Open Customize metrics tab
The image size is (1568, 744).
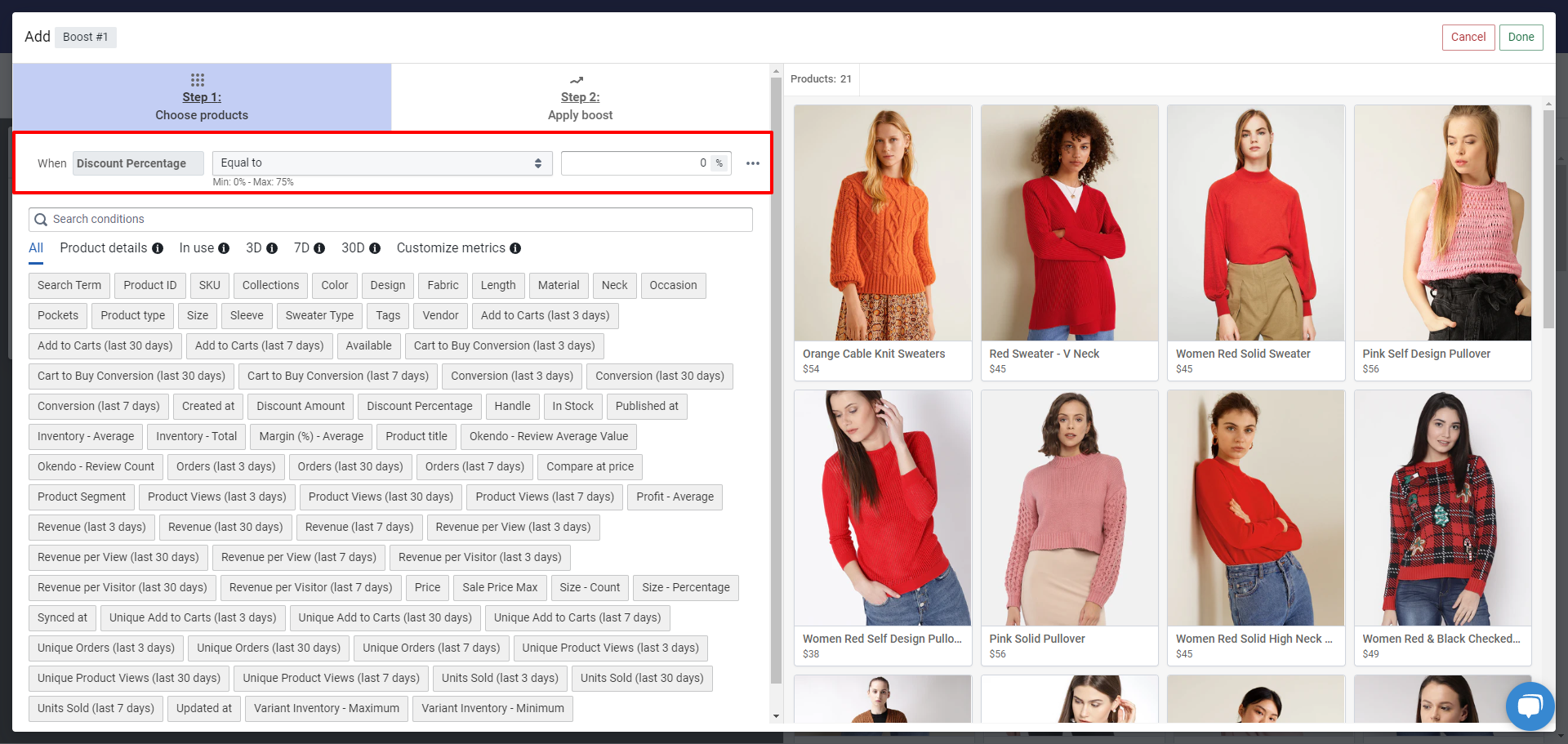451,248
